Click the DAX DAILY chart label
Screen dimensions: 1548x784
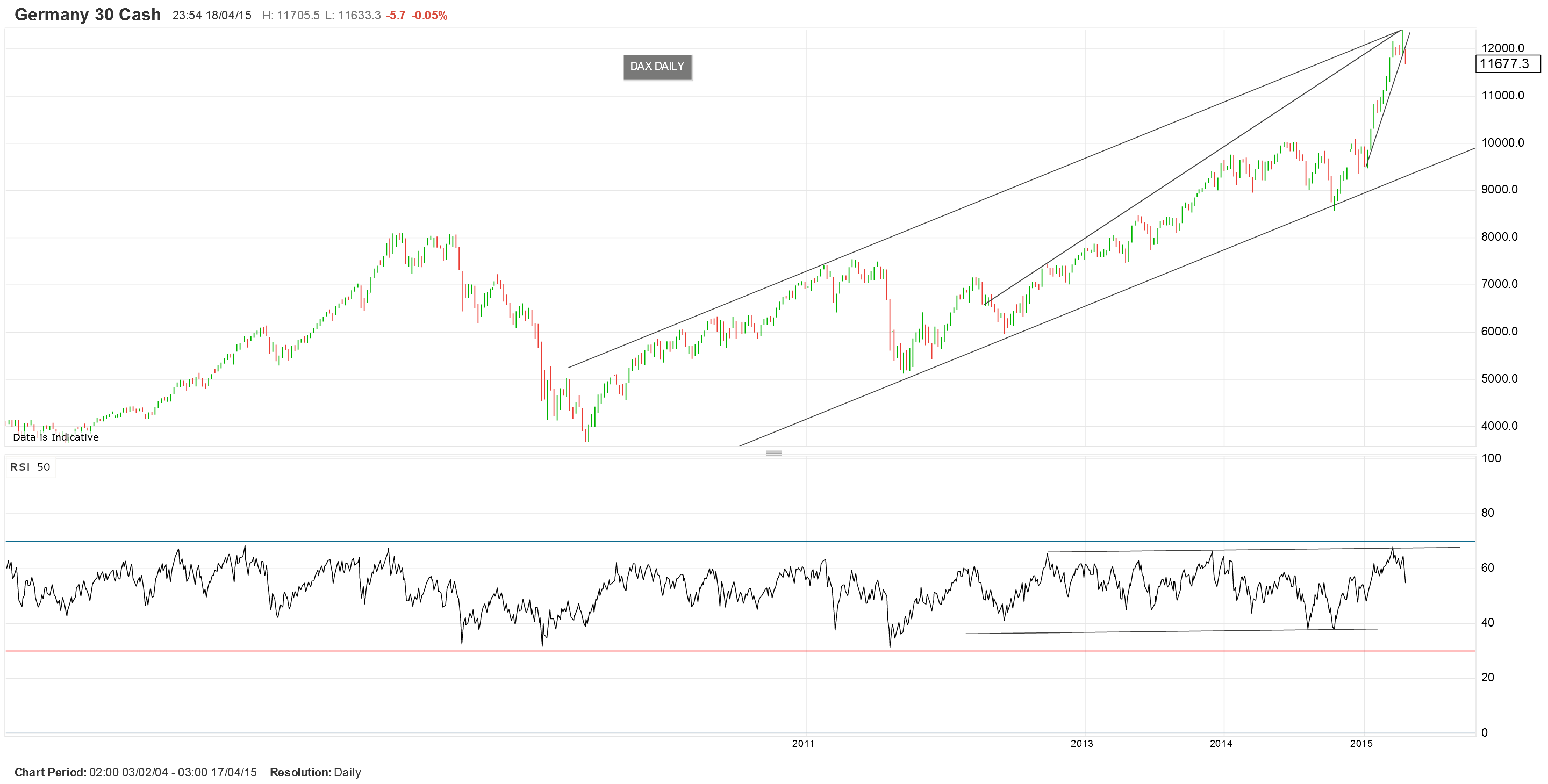click(657, 66)
